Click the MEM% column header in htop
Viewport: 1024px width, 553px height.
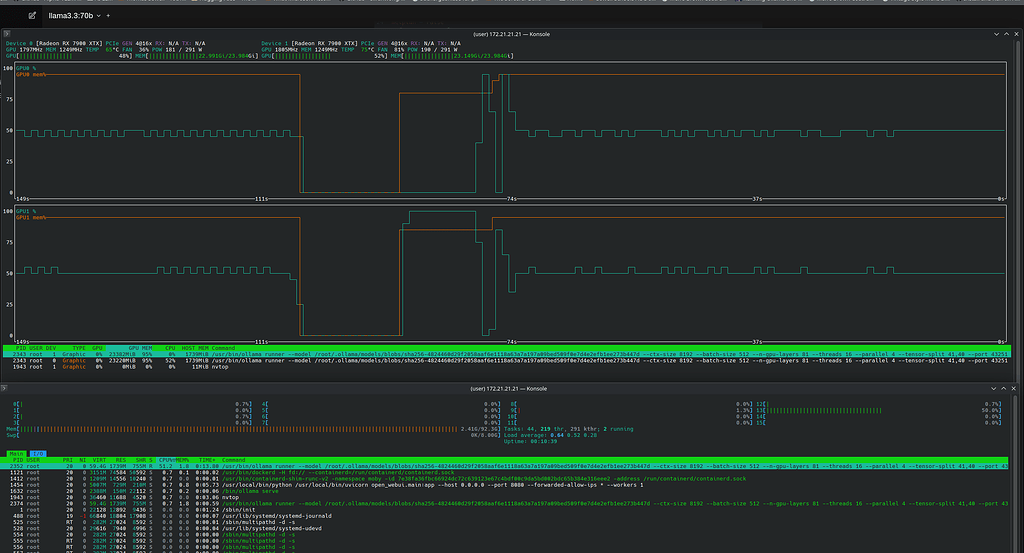[x=183, y=460]
